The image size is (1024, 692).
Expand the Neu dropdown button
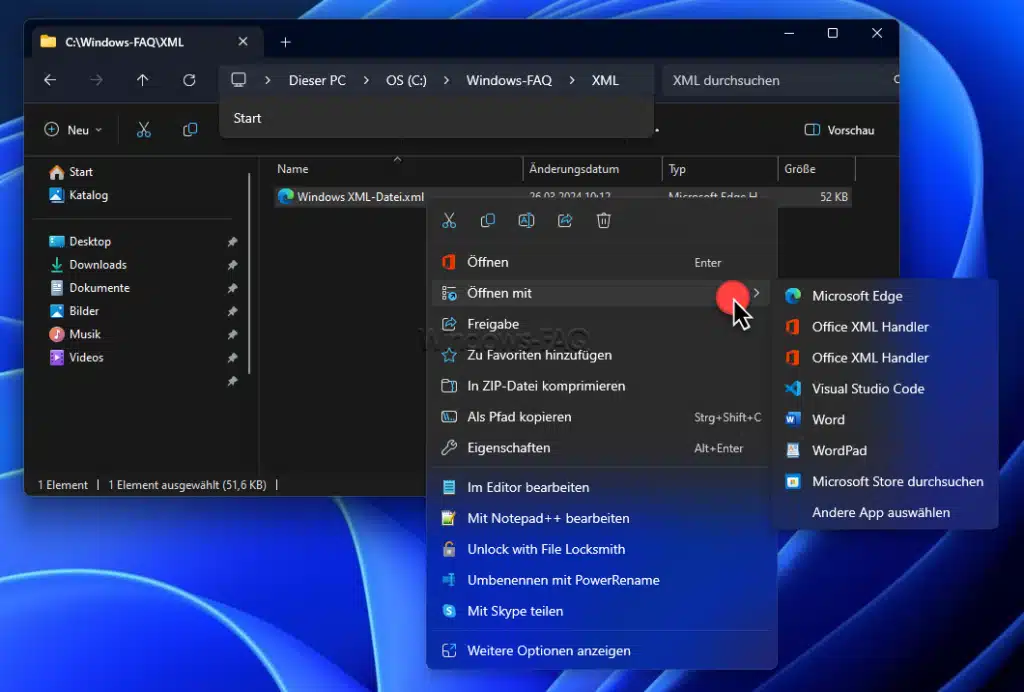73,130
